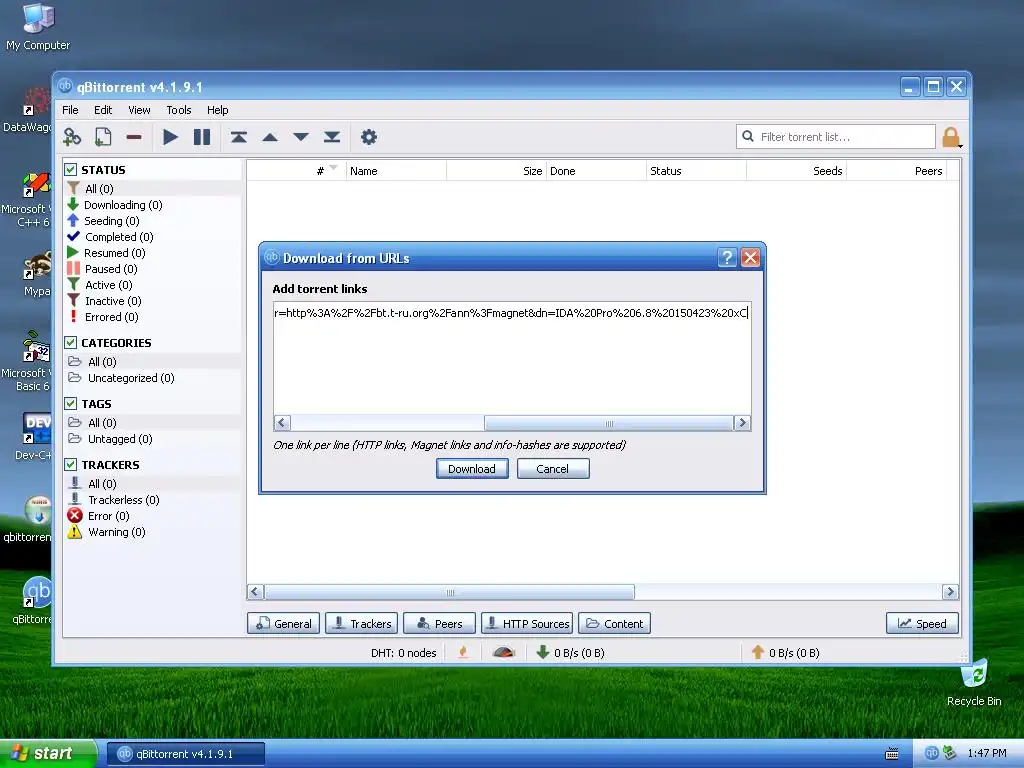1024x768 pixels.
Task: Move torrent to bottom of queue
Action: point(332,137)
